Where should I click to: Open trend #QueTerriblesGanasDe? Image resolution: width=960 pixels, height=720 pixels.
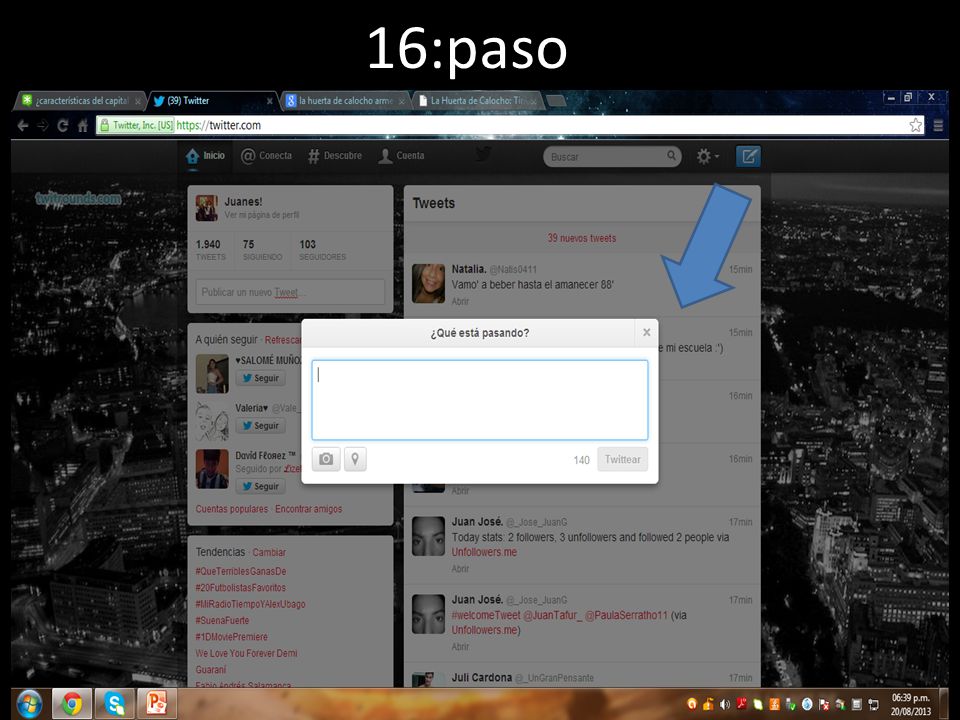[241, 571]
